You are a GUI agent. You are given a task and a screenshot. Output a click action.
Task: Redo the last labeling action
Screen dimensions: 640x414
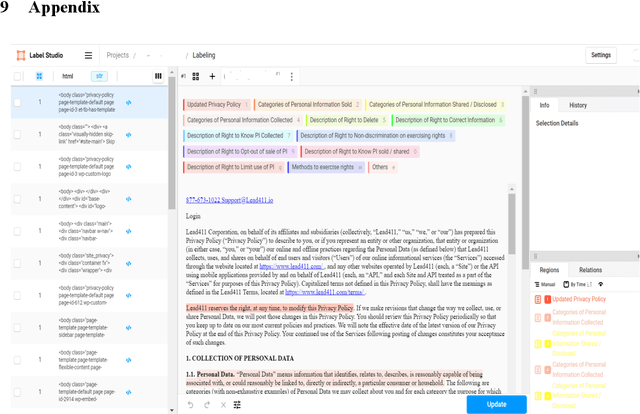(x=207, y=405)
